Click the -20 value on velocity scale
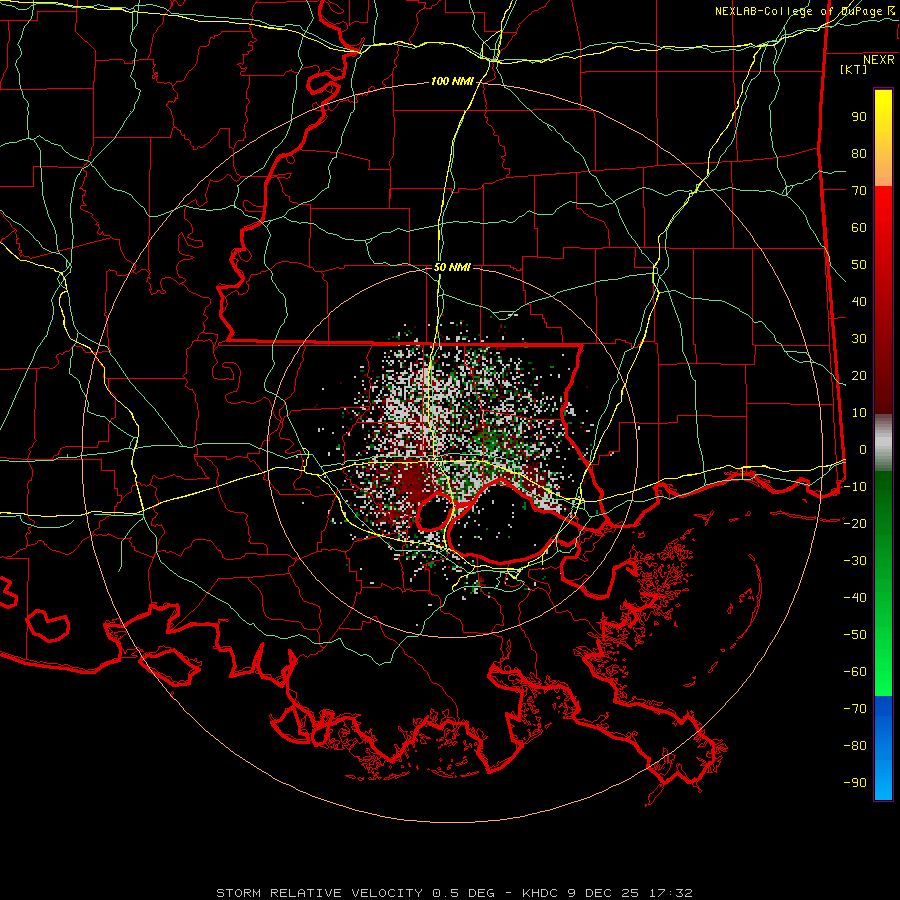This screenshot has width=900, height=900. (x=855, y=524)
